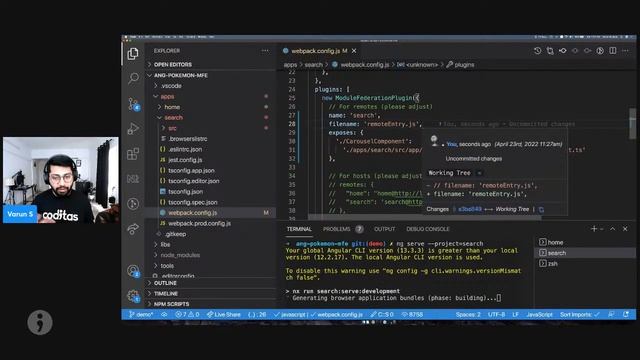Open the webpack.prod.config.js file

click(x=211, y=223)
